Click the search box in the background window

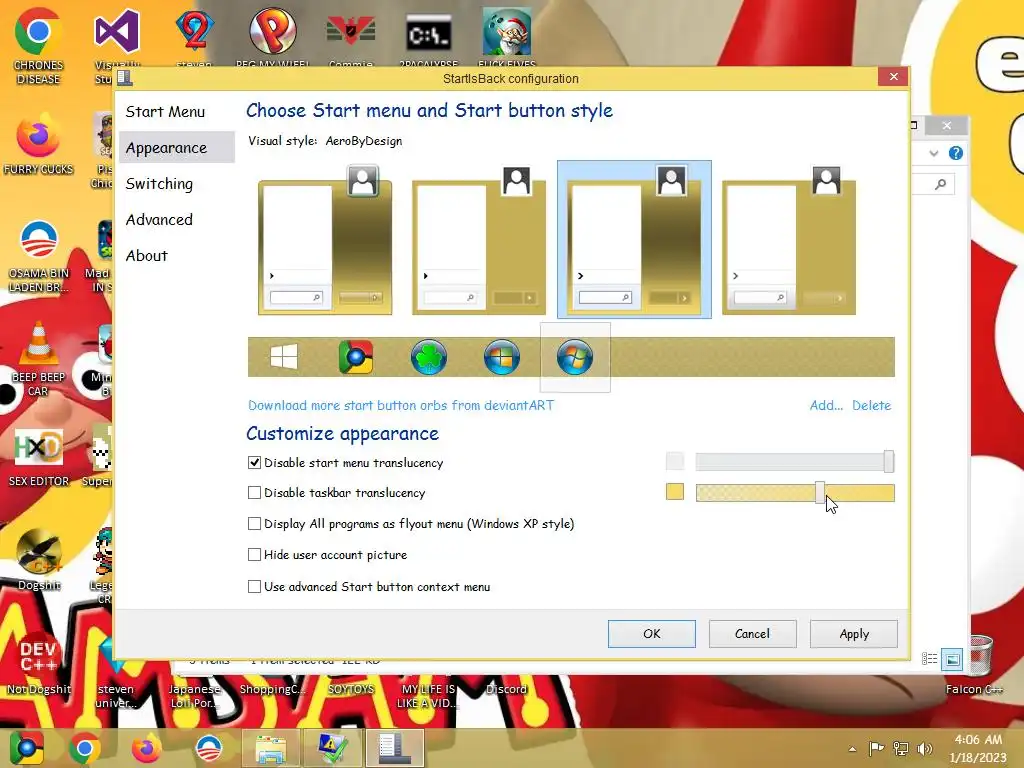tap(933, 184)
